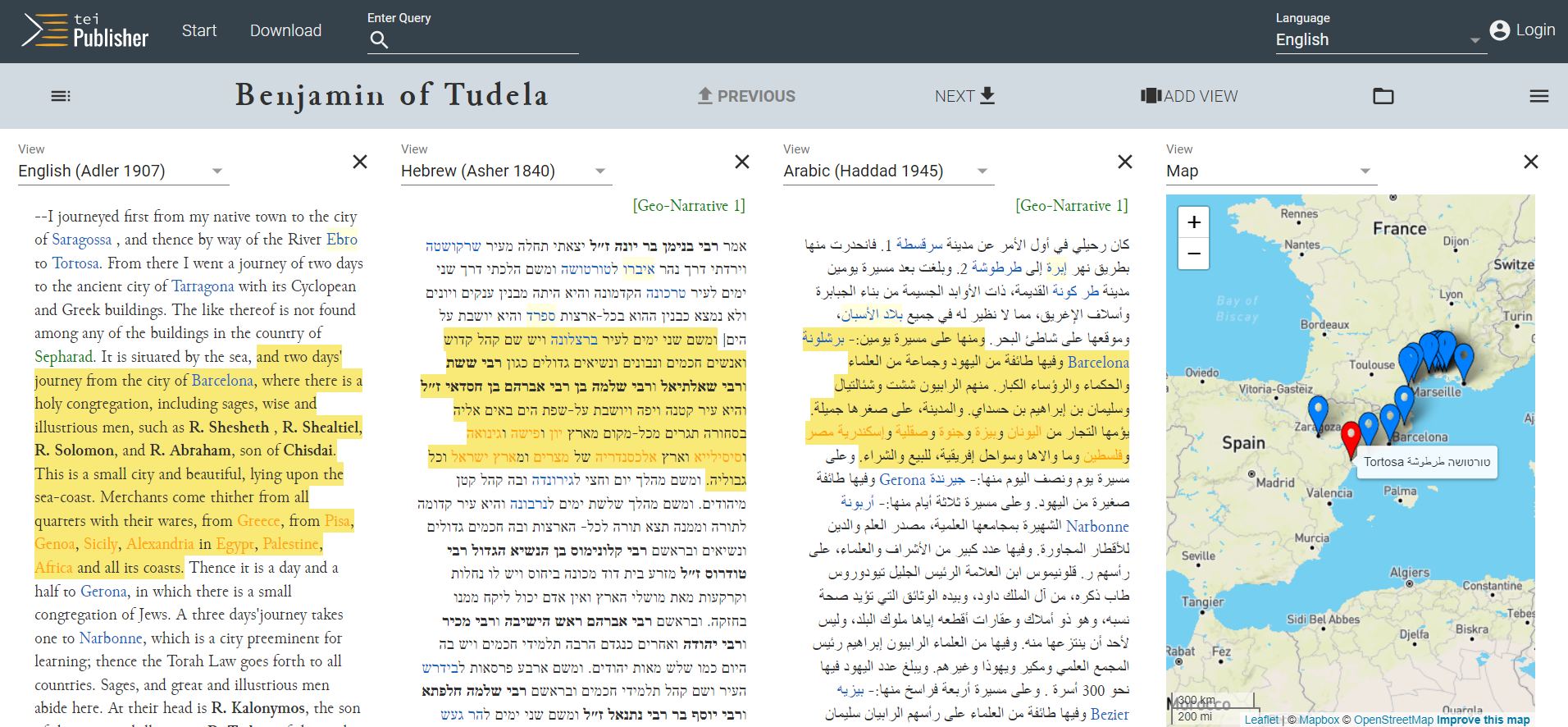The image size is (1568, 727).
Task: Click the Login link
Action: [x=1535, y=30]
